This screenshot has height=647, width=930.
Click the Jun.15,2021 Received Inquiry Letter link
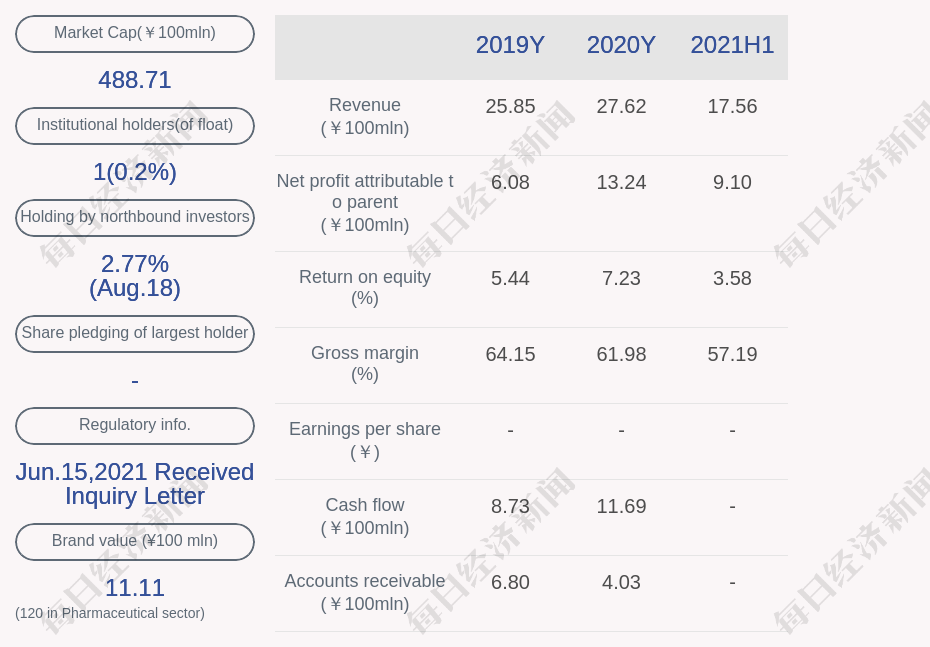click(x=134, y=484)
